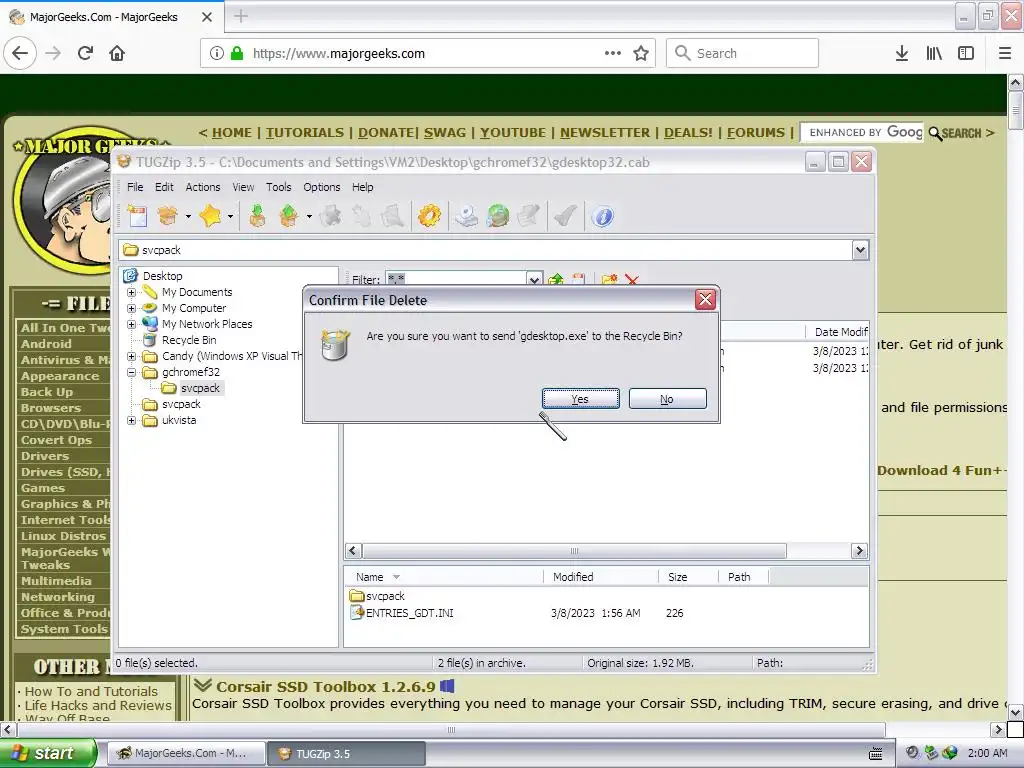Click the Extract green-up-arrow box icon

[289, 216]
